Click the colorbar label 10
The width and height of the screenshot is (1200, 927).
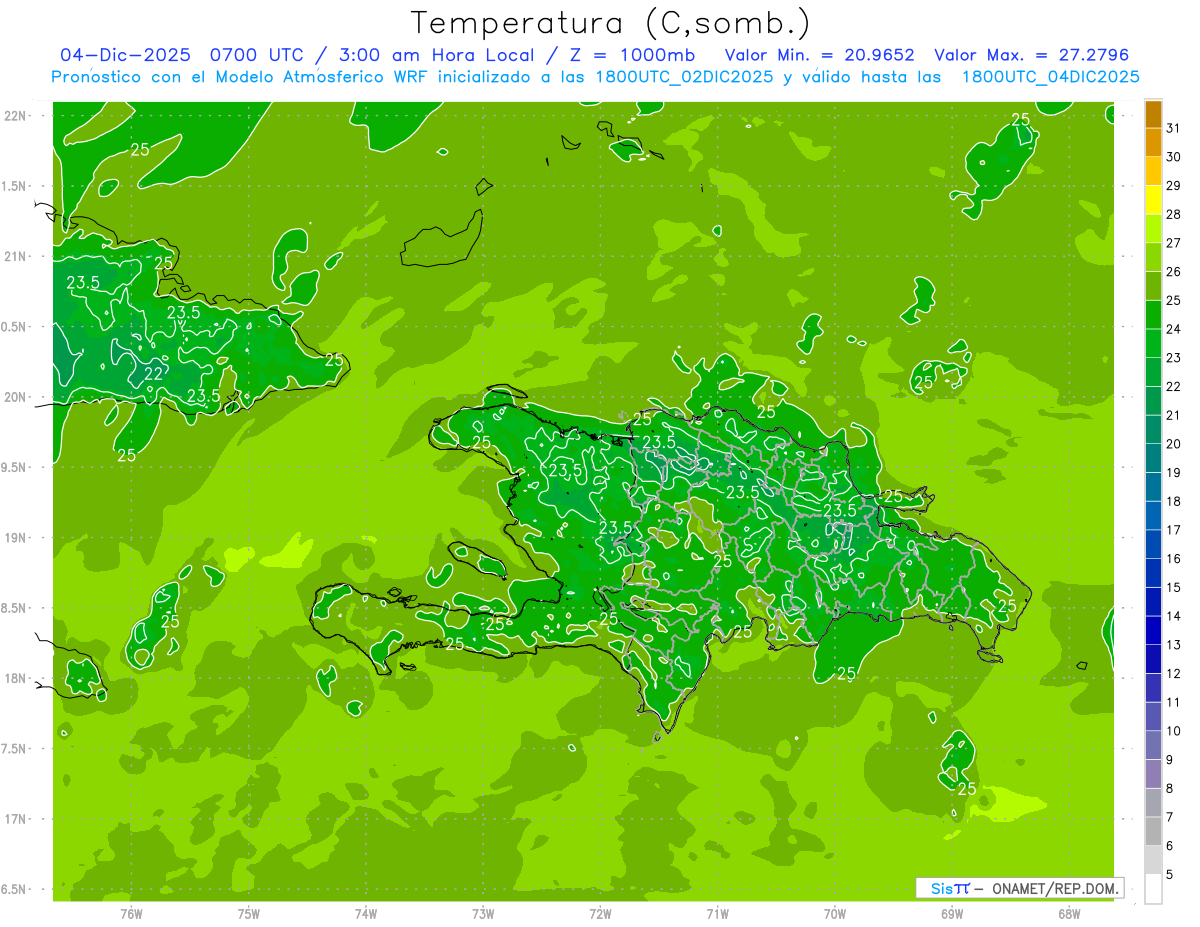click(1174, 731)
